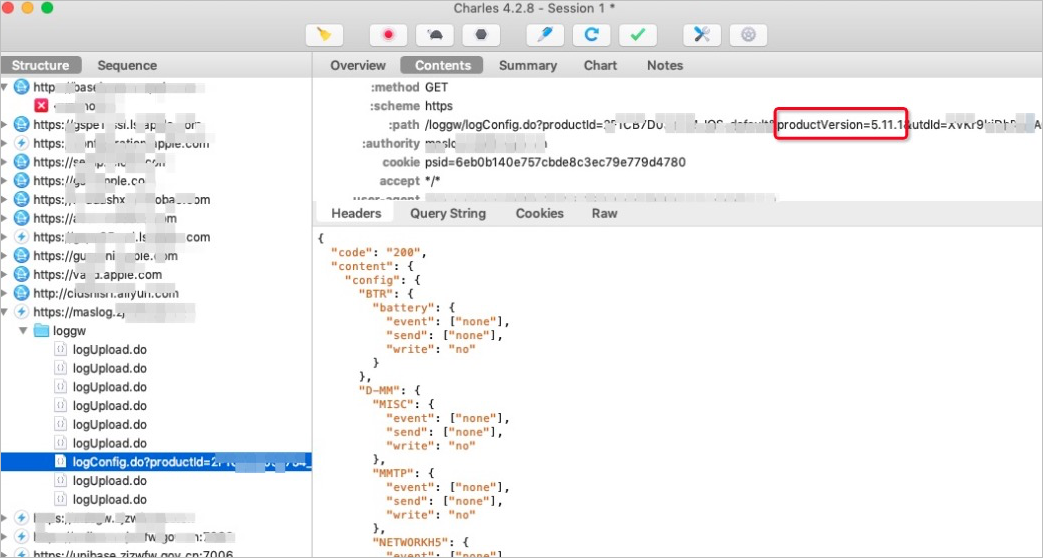Viewport: 1043px width, 558px height.
Task: Open the Tools wrench icon
Action: tap(702, 35)
